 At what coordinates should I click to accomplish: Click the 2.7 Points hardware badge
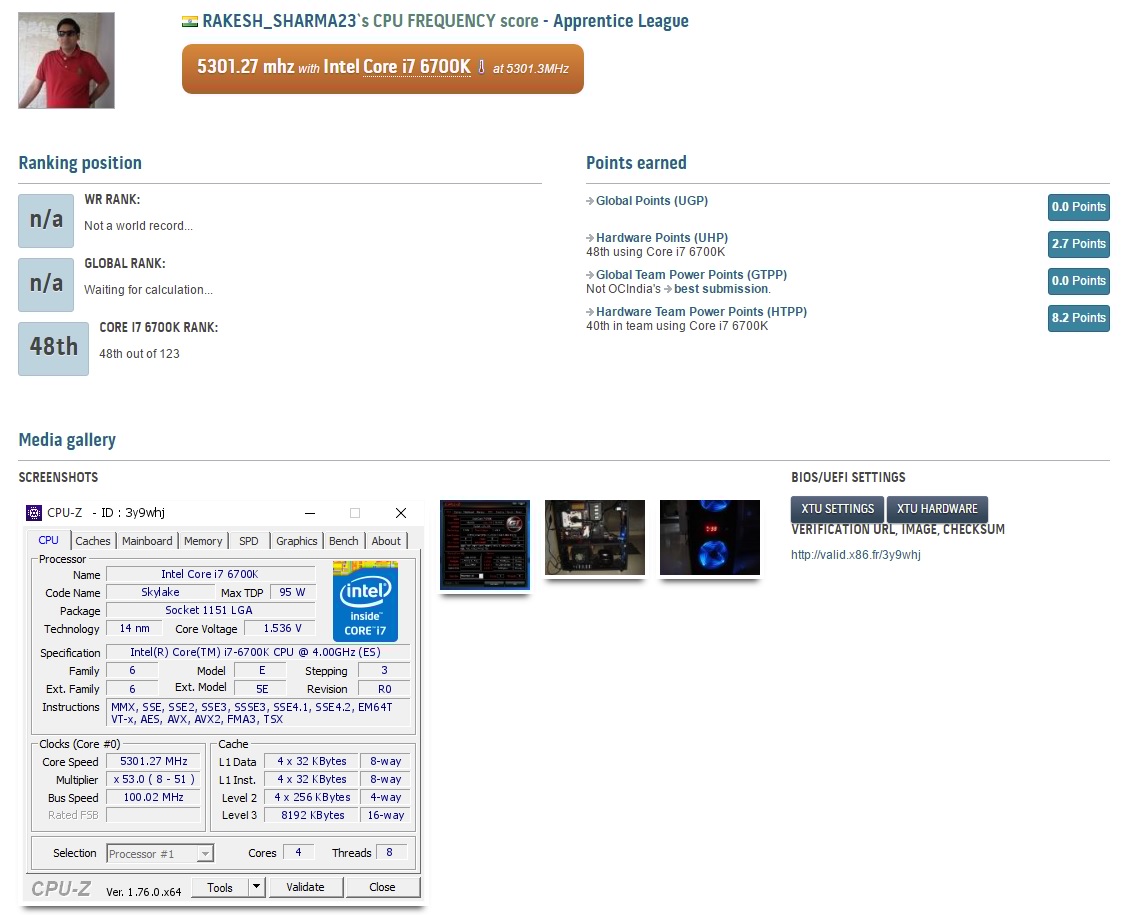(x=1079, y=244)
